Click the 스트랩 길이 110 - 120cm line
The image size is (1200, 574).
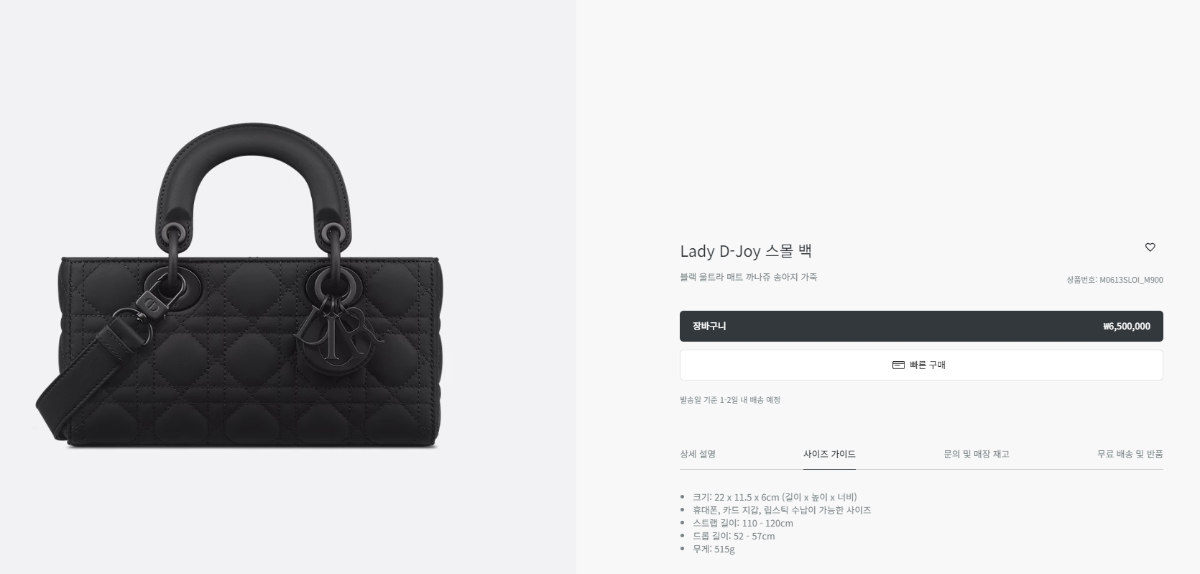pyautogui.click(x=743, y=523)
